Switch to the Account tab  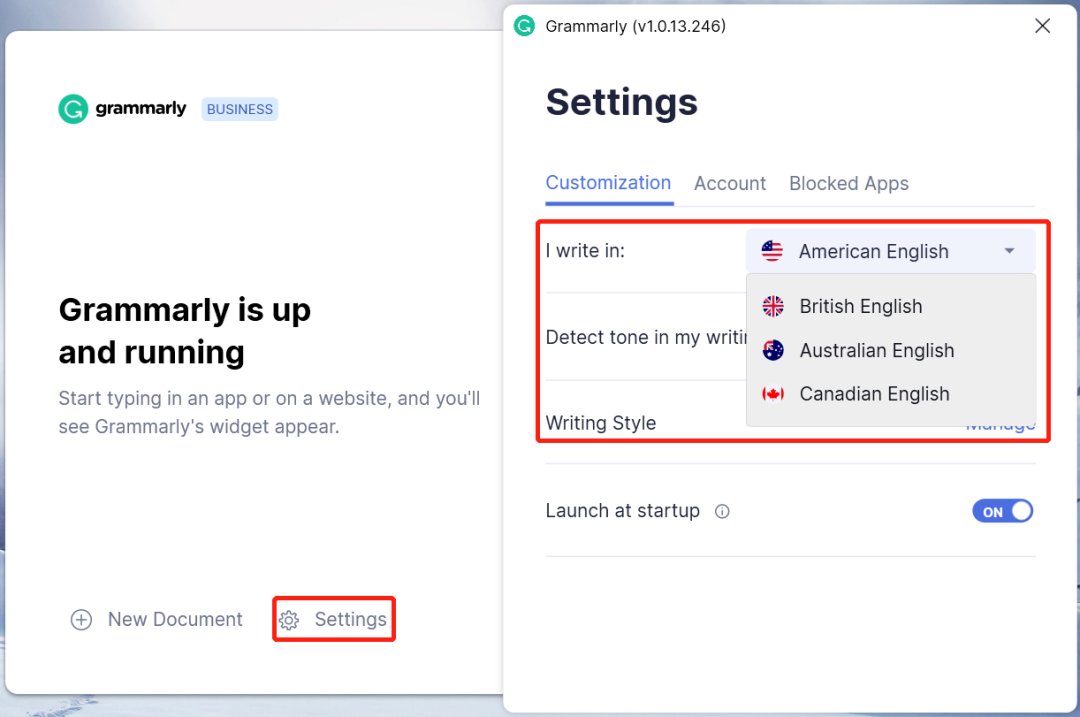[730, 183]
